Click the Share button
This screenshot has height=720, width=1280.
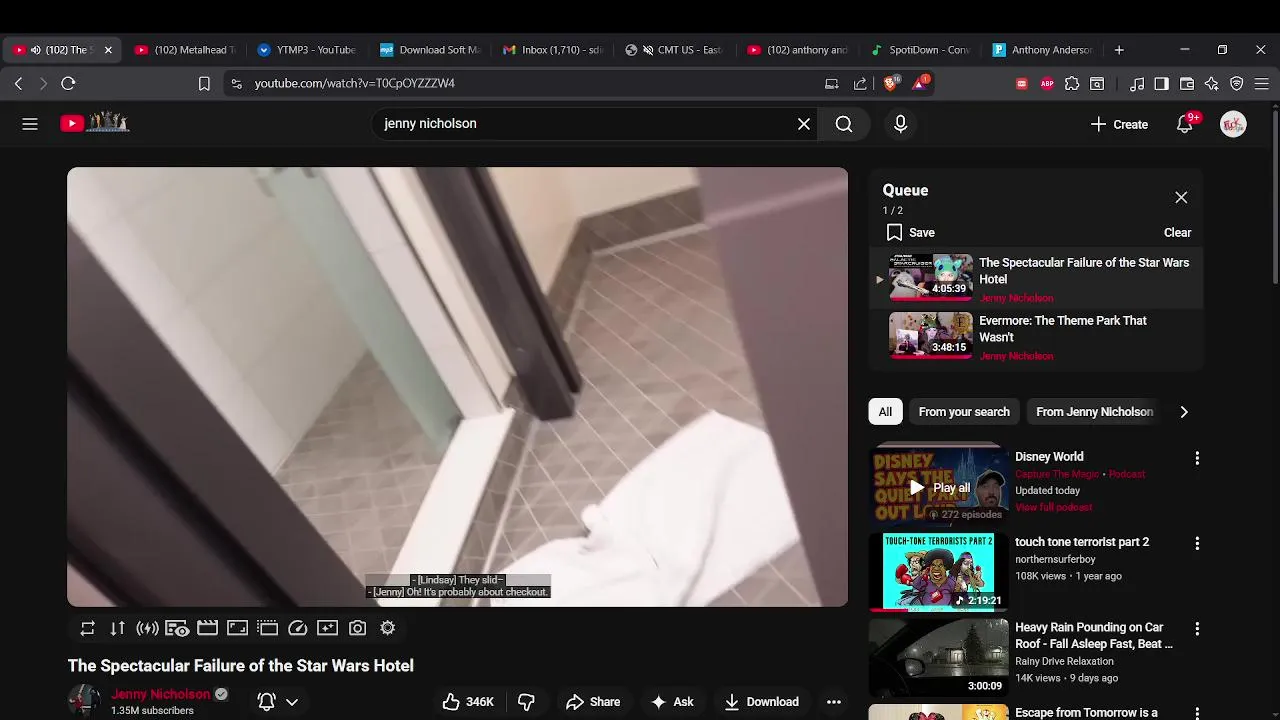point(593,702)
